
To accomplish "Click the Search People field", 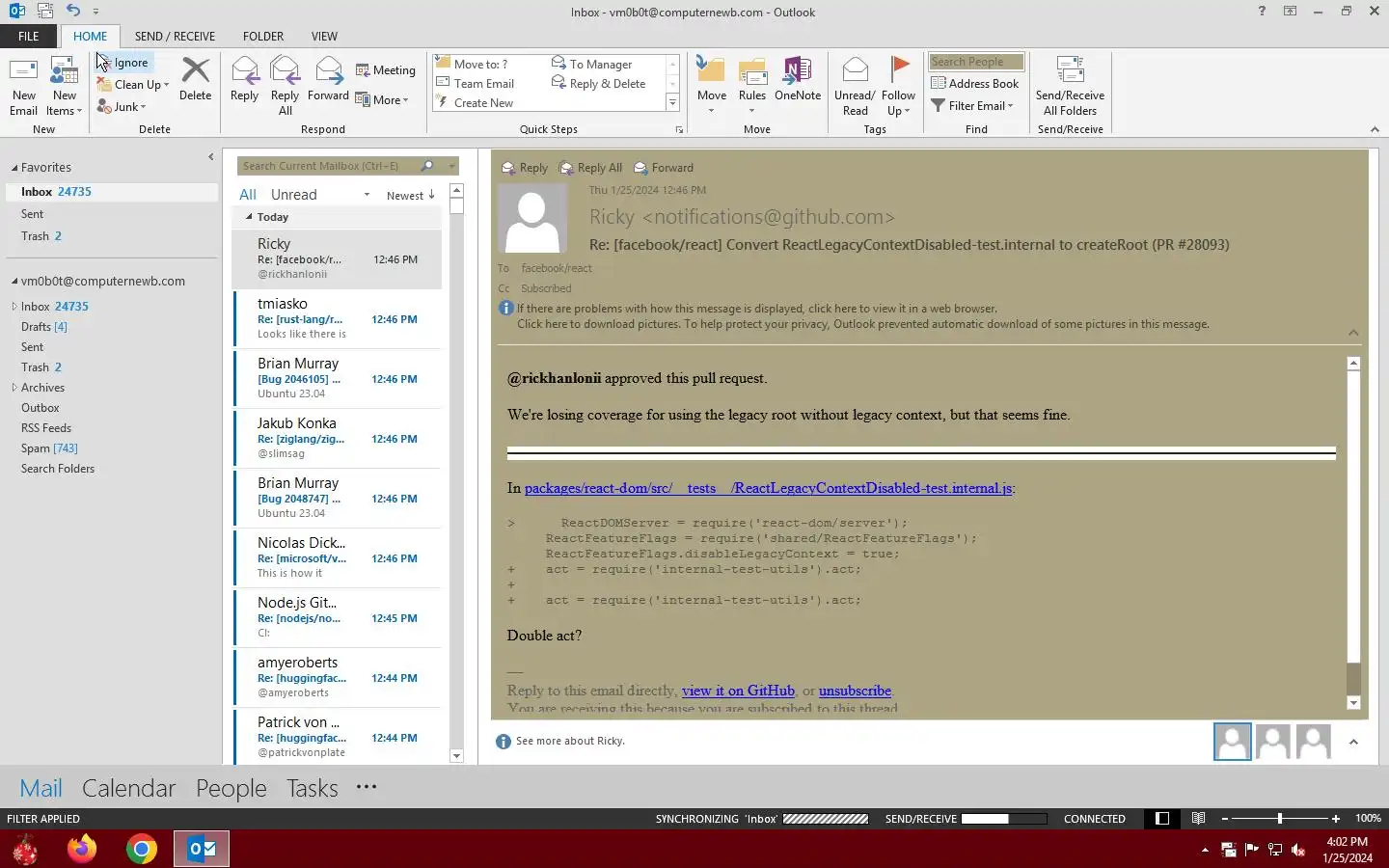I will click(975, 62).
